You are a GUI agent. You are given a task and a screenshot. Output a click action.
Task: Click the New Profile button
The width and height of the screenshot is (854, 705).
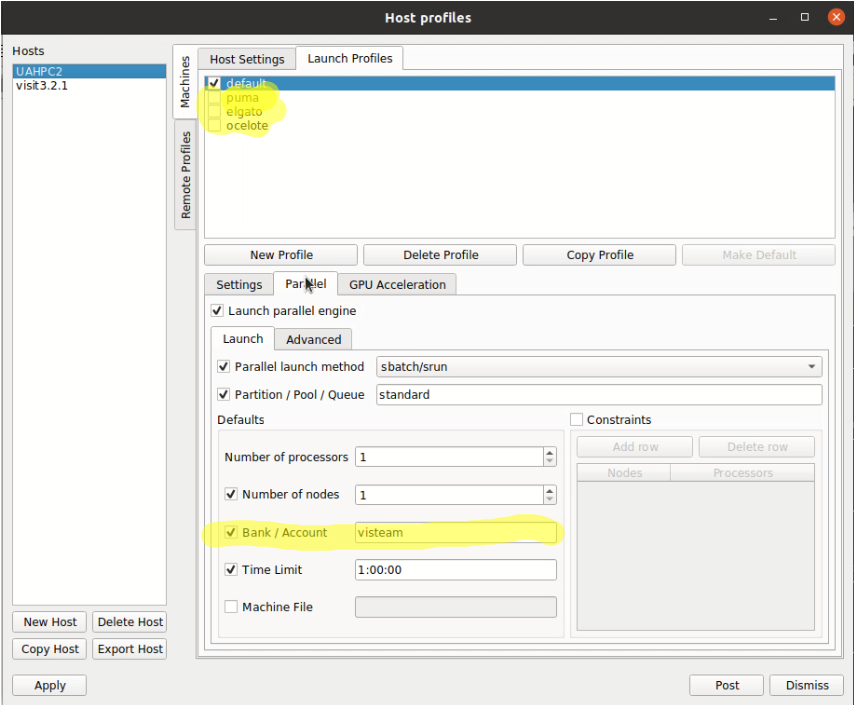tap(281, 255)
